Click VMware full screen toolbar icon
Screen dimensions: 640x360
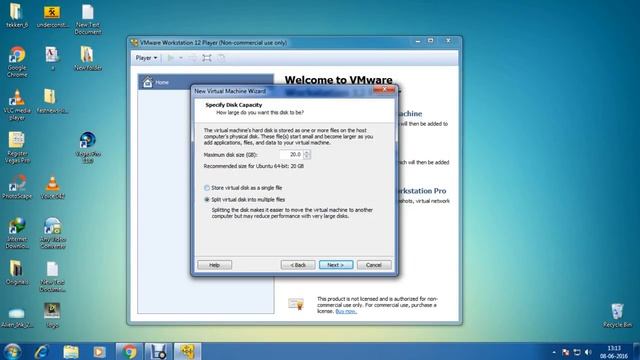(x=207, y=58)
